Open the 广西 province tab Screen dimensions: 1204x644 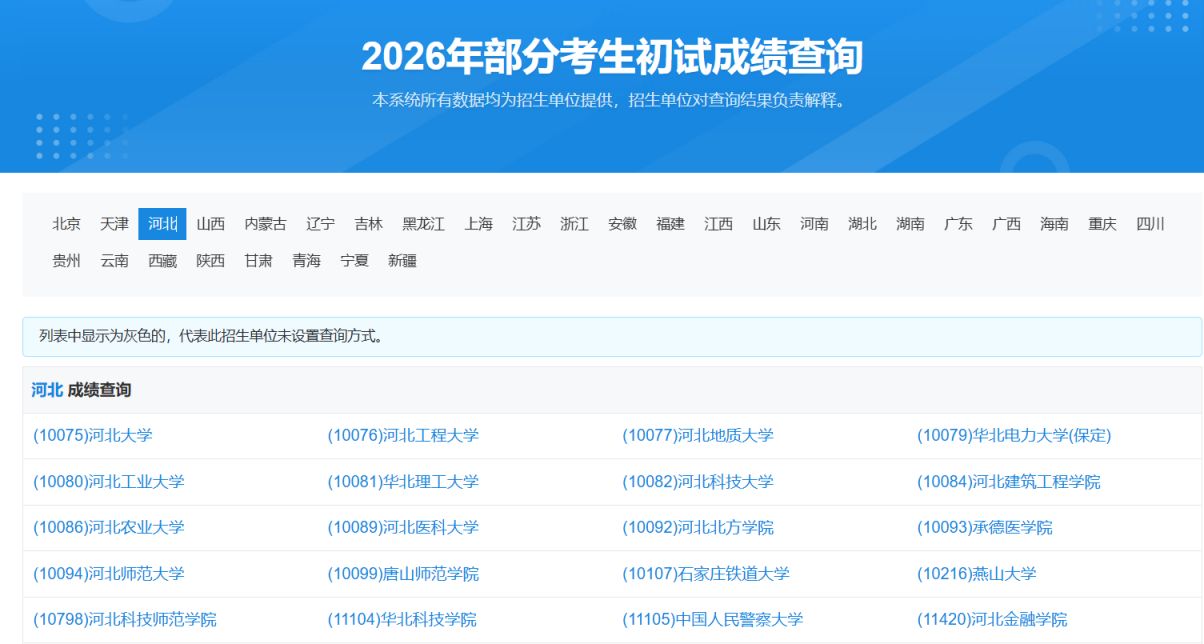coord(1007,224)
